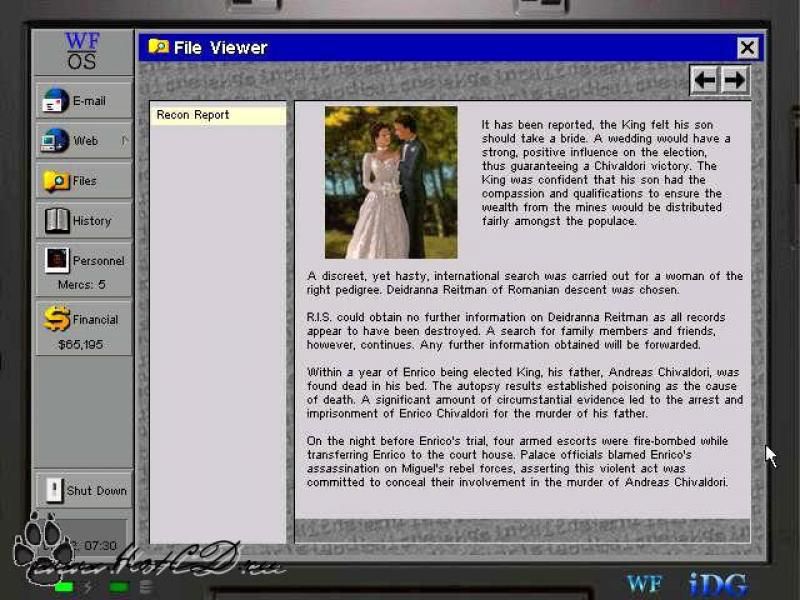Open the Files viewer
This screenshot has width=800, height=600.
click(83, 181)
